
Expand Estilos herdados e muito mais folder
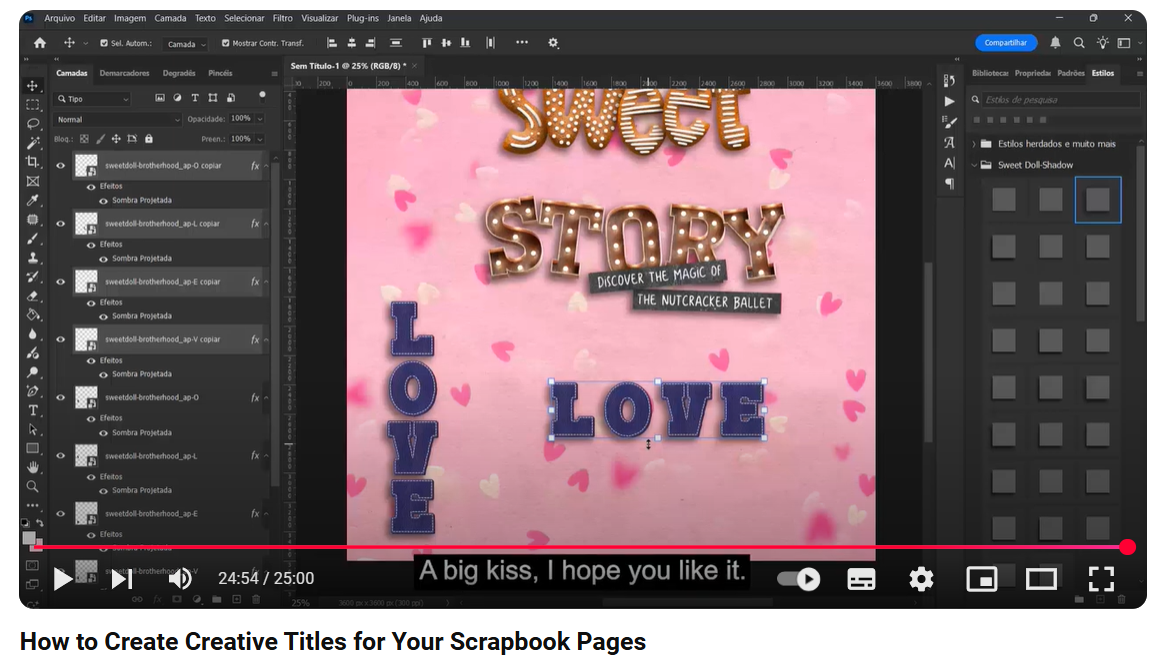point(974,144)
